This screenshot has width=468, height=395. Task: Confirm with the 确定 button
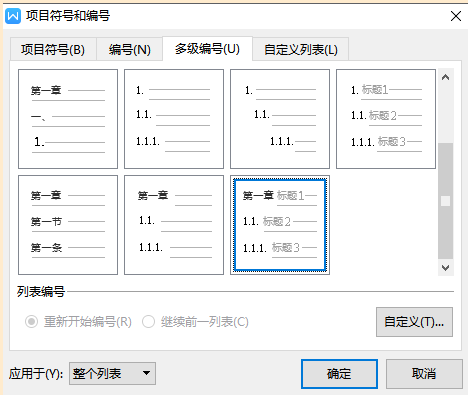click(x=339, y=374)
